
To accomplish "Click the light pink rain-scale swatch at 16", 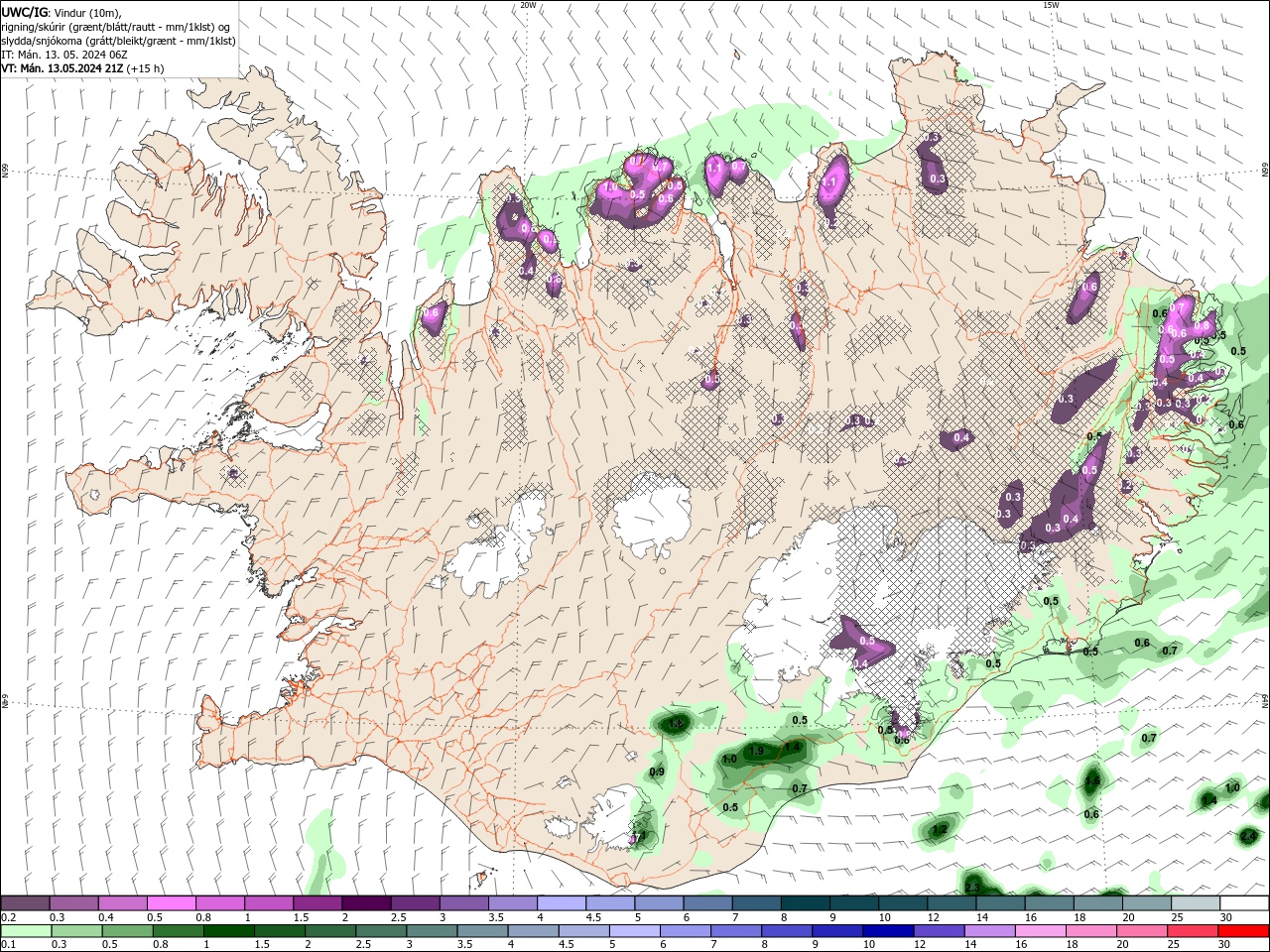I will tap(1041, 931).
